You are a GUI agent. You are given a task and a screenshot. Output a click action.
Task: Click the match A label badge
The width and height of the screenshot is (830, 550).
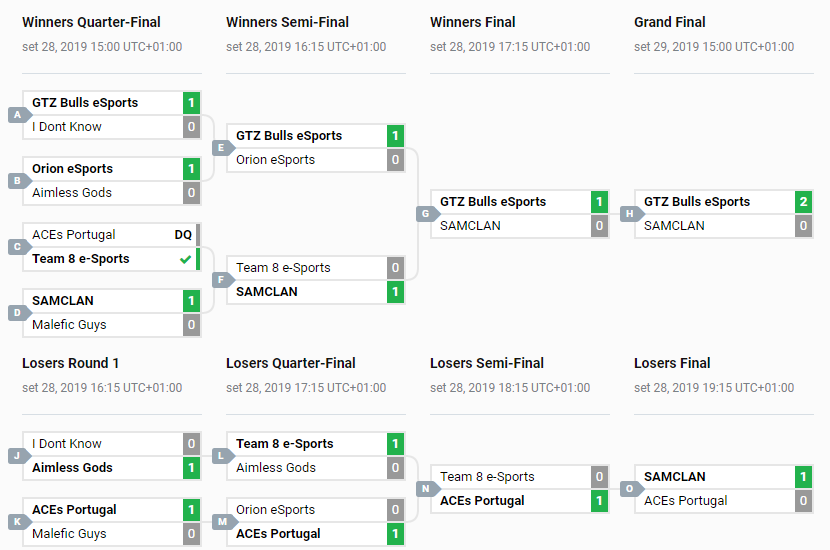click(16, 115)
